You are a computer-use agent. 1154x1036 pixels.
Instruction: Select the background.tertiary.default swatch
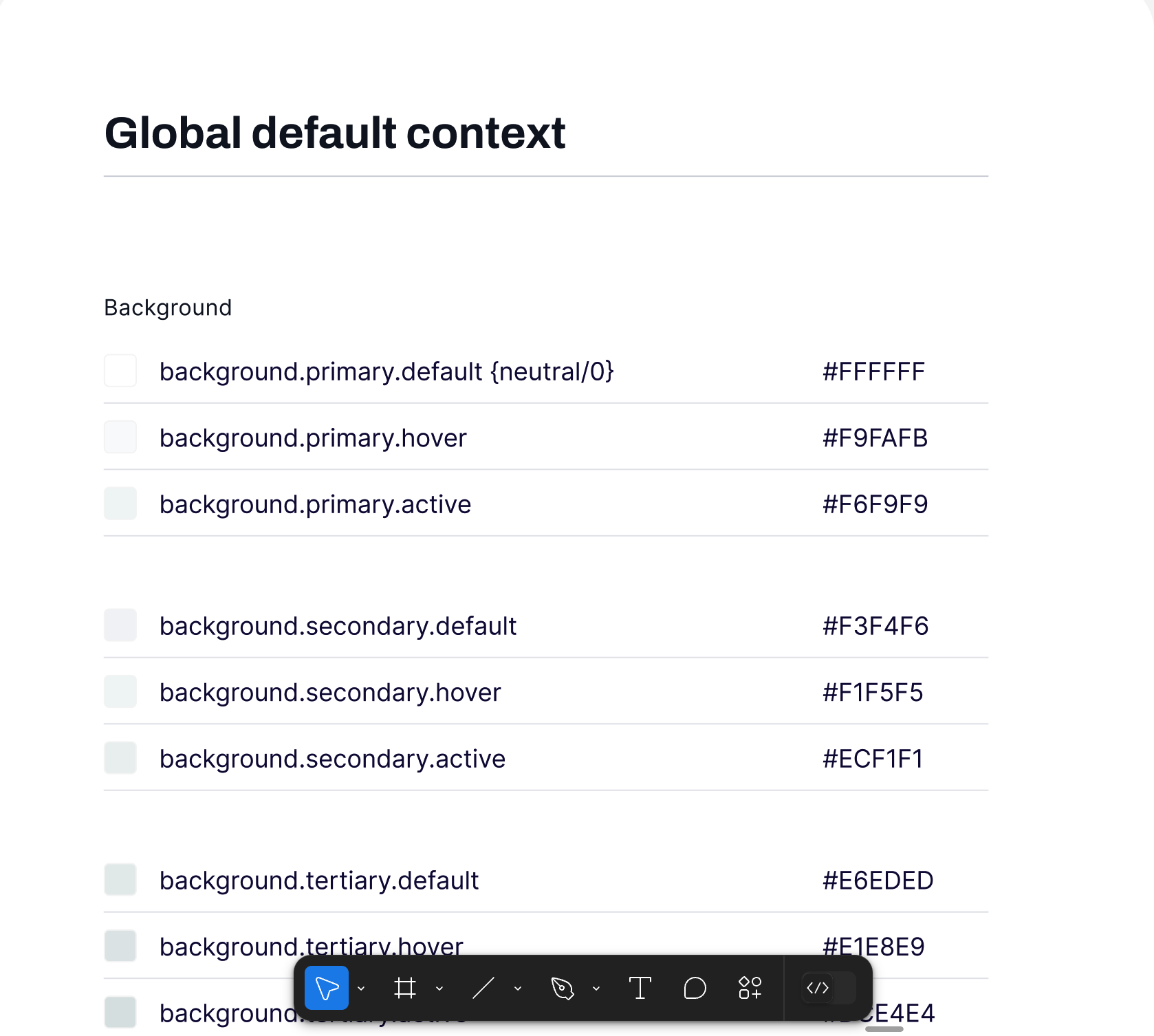(x=120, y=880)
